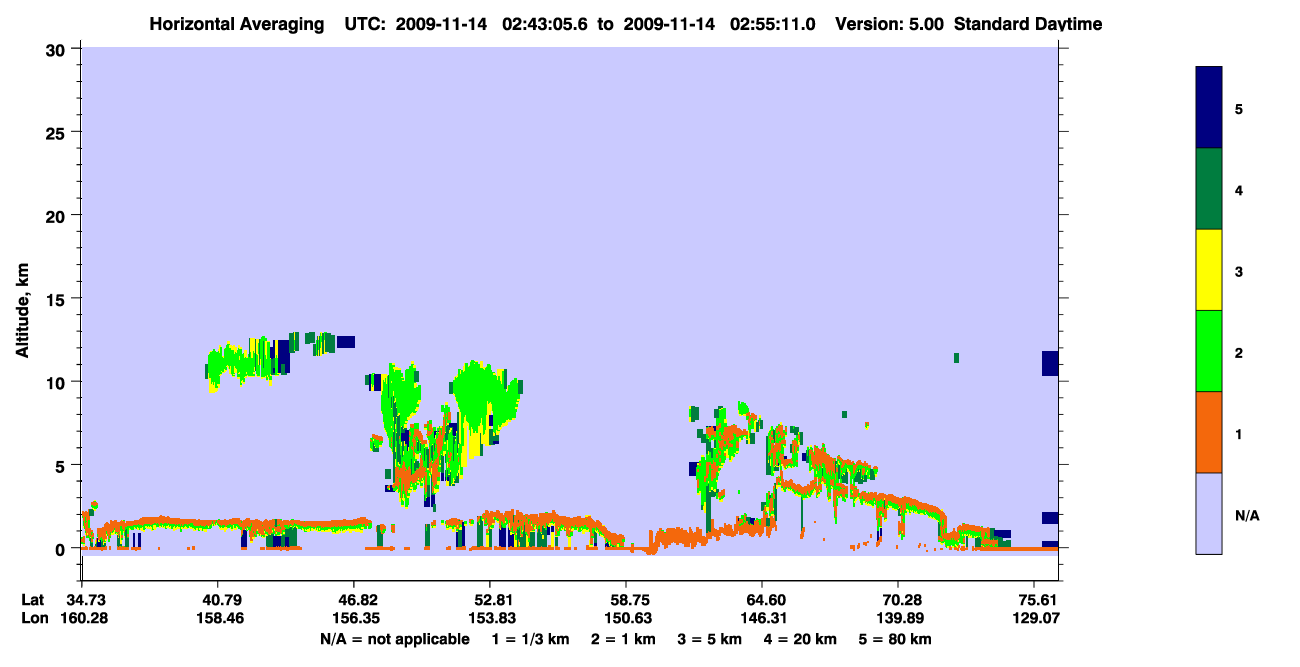The width and height of the screenshot is (1300, 667).
Task: Click the 'Lon' row label
Action: click(x=34, y=619)
